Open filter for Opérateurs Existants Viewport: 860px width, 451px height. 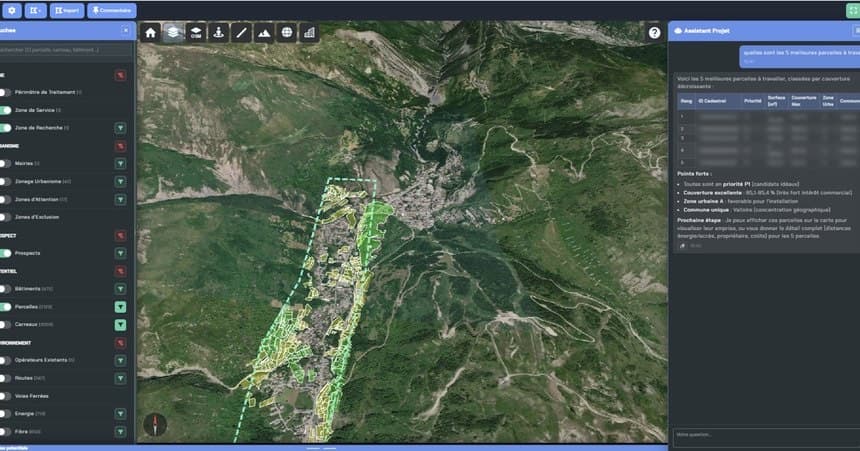click(x=120, y=360)
